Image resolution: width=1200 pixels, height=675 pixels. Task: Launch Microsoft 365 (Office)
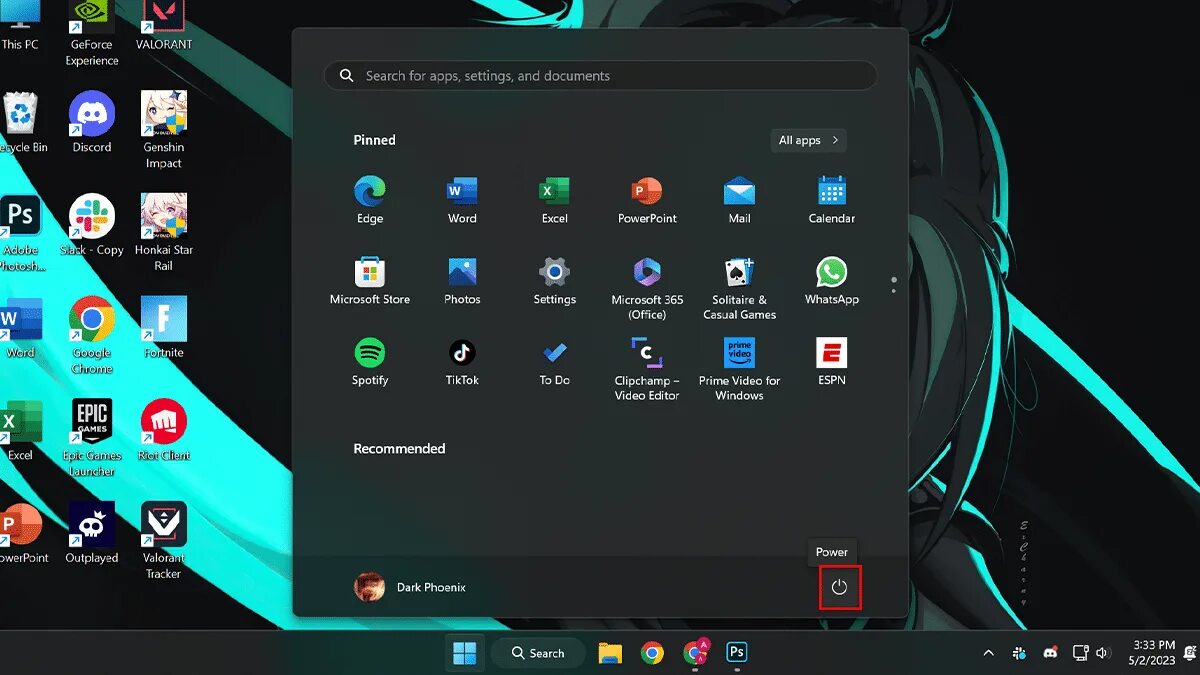click(647, 288)
